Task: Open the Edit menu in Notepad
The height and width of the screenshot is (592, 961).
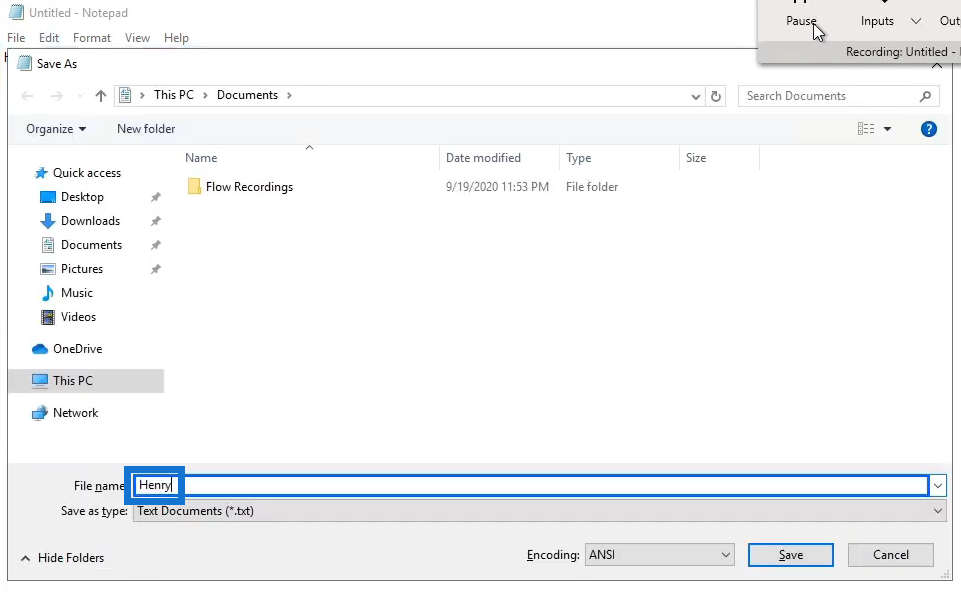Action: click(x=49, y=38)
